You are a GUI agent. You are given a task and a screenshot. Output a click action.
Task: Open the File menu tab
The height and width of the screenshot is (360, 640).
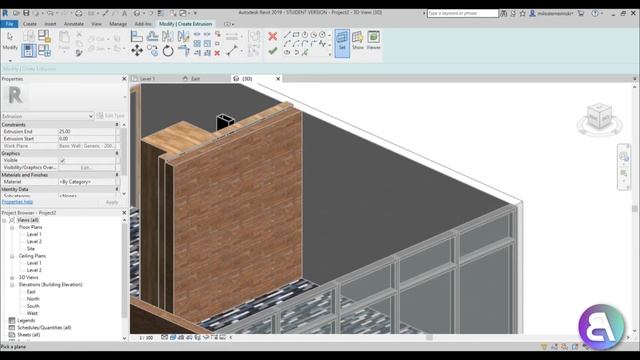(9, 24)
